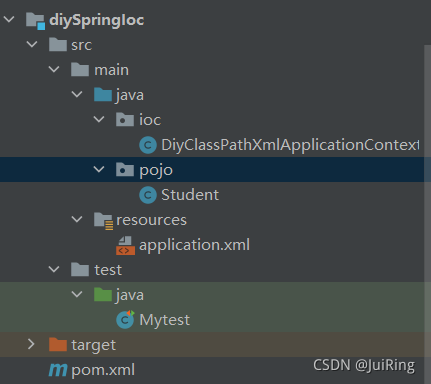Select the java label under main
431x384 pixels.
tap(130, 96)
